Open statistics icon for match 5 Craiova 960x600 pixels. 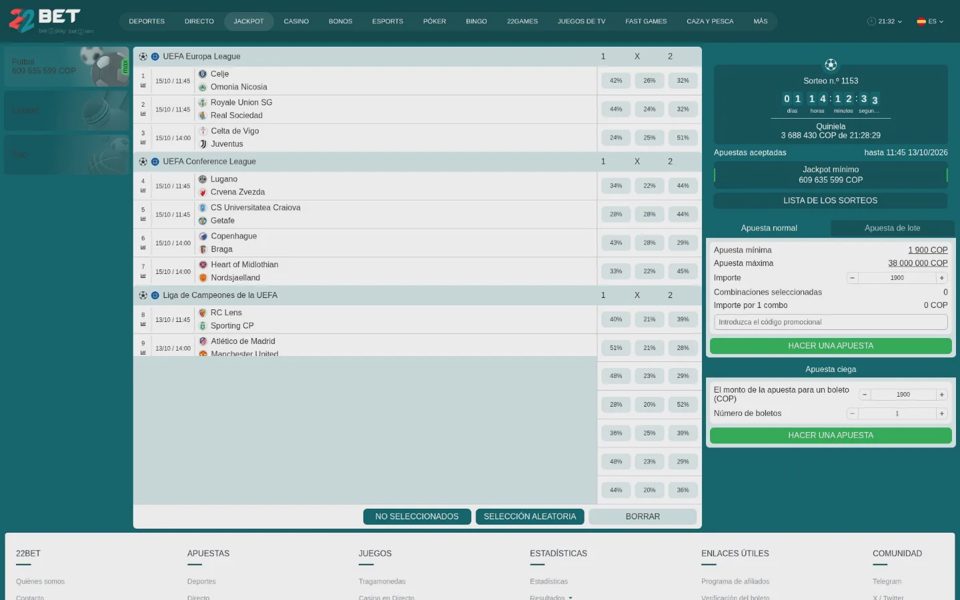coord(143,219)
